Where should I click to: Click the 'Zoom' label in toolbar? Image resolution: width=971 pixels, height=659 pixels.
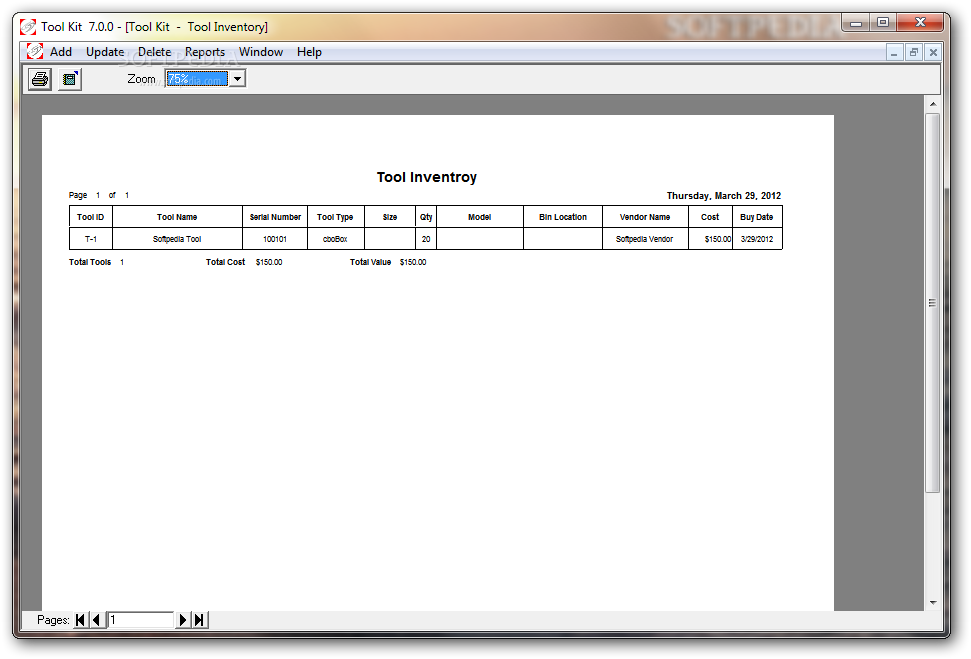point(141,79)
